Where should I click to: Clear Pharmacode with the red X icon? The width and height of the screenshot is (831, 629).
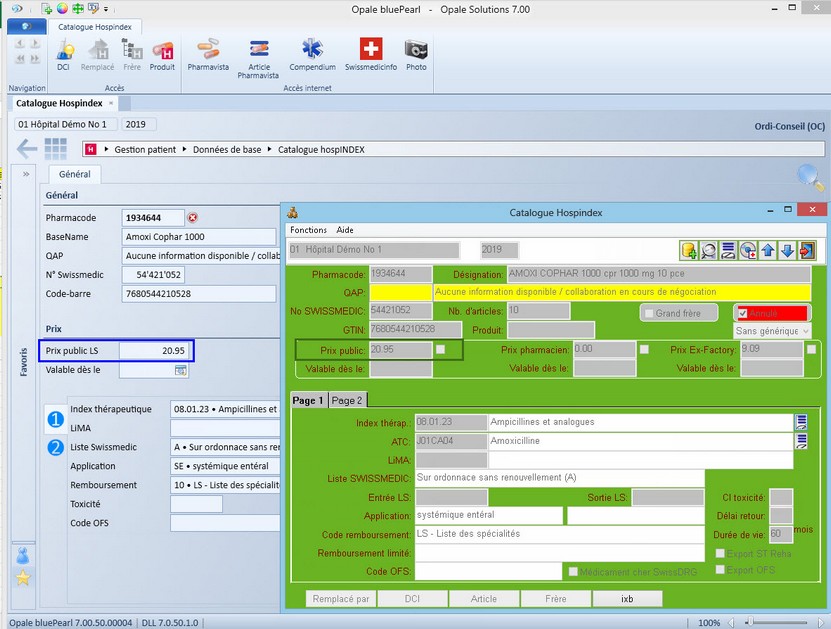pos(193,218)
